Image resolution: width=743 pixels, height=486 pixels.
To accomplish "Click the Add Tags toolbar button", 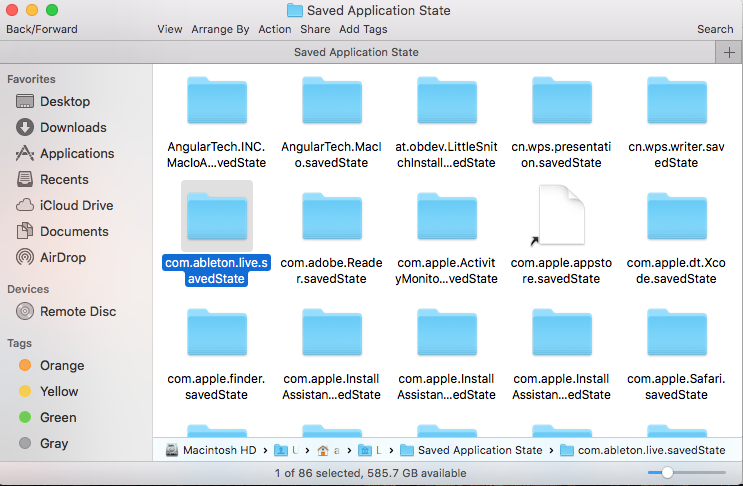I will [x=363, y=29].
